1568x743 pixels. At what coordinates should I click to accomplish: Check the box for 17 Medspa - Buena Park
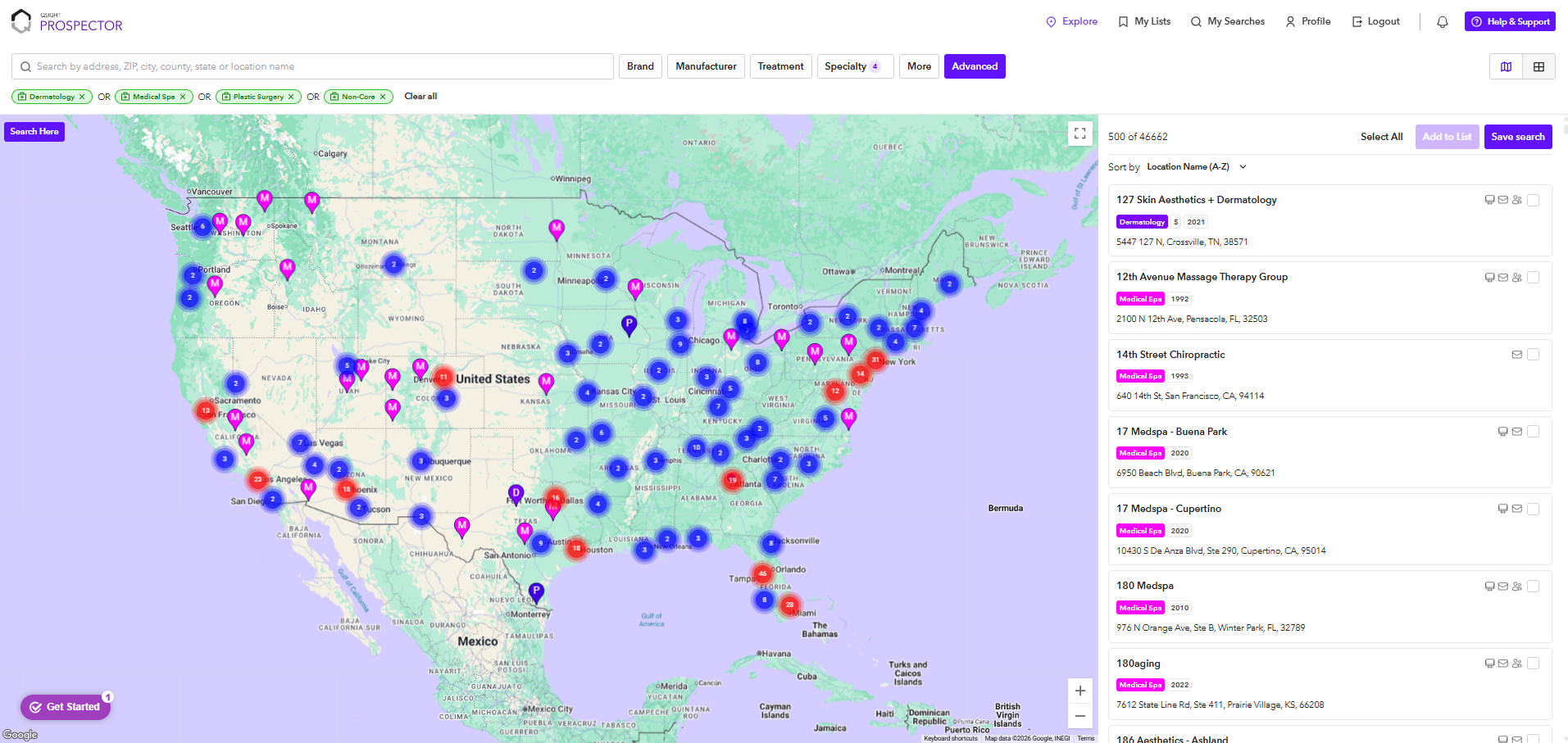[x=1534, y=431]
